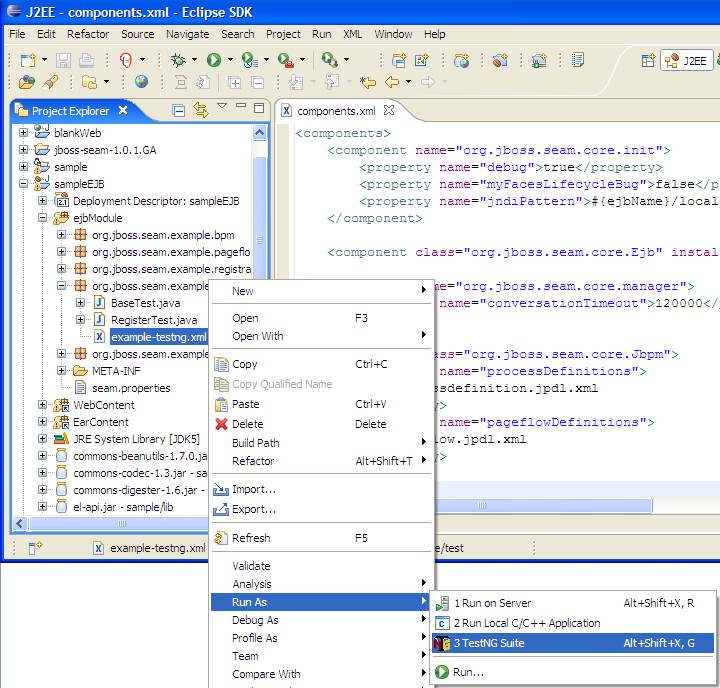The height and width of the screenshot is (688, 720).
Task: Click the Open Web Browser globe icon
Action: 141,82
